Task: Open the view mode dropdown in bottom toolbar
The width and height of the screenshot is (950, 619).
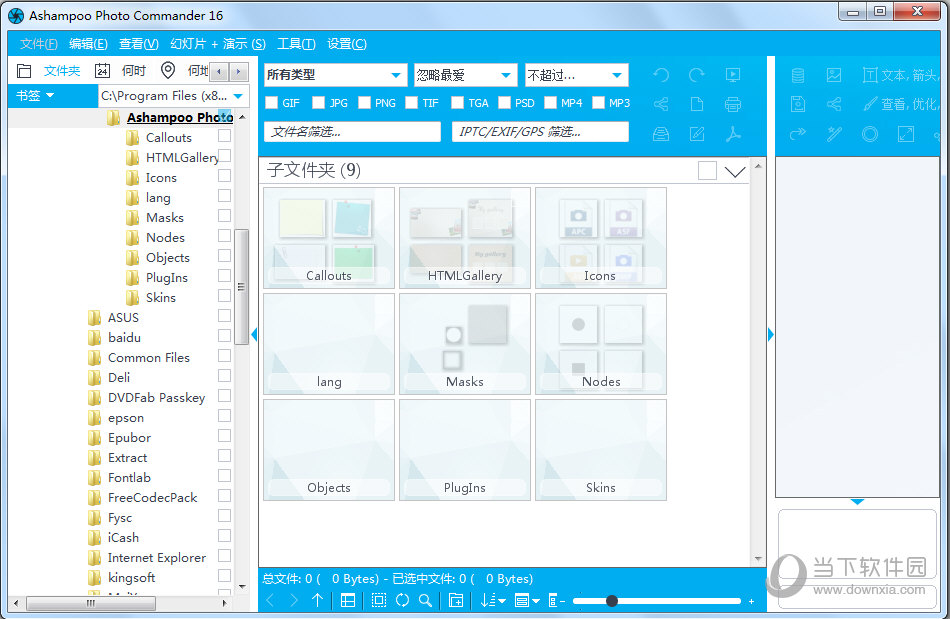Action: point(526,600)
